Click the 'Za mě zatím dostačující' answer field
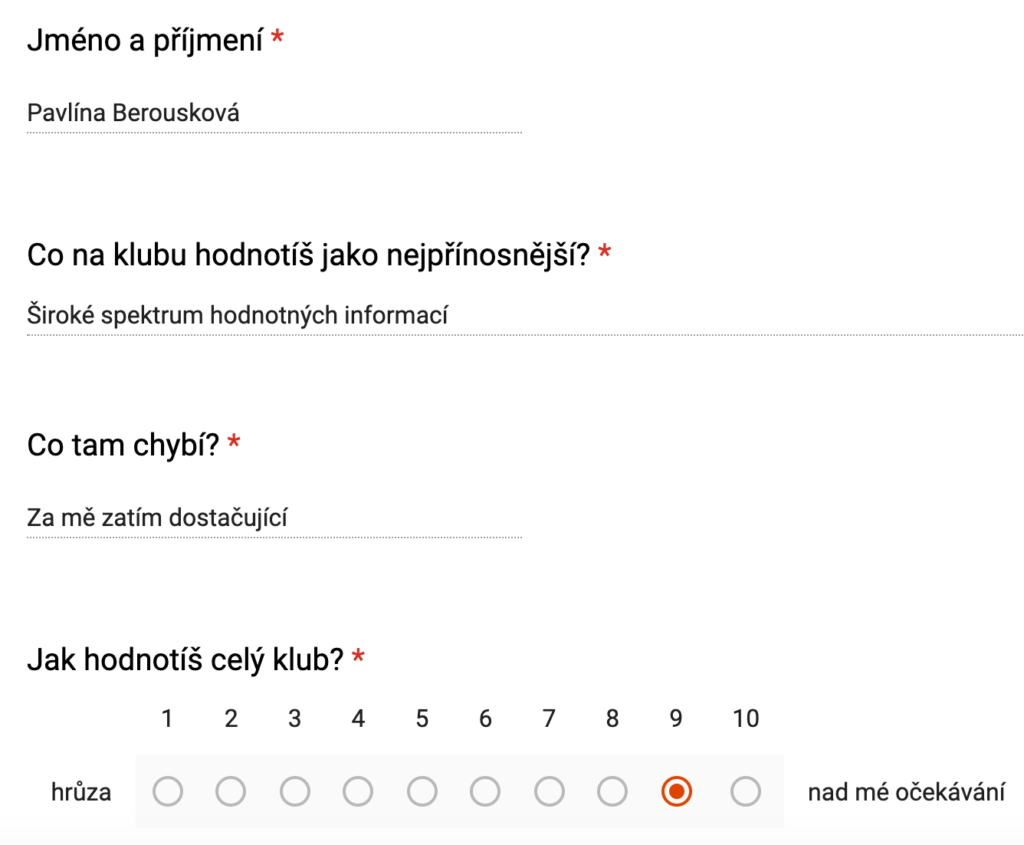 pos(274,518)
